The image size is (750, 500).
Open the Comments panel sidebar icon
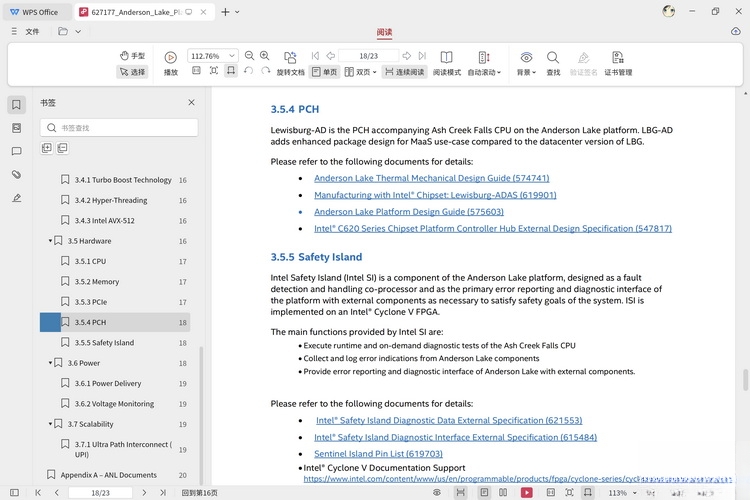pos(16,151)
